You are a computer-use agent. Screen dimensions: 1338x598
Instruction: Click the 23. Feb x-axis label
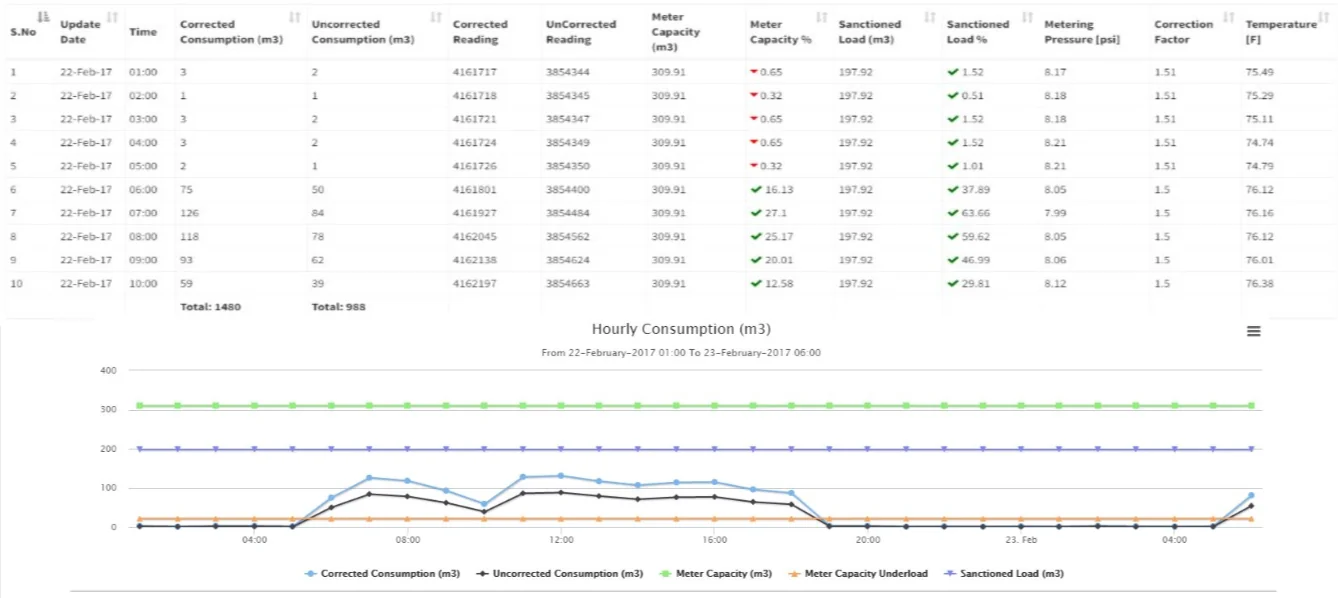1021,541
